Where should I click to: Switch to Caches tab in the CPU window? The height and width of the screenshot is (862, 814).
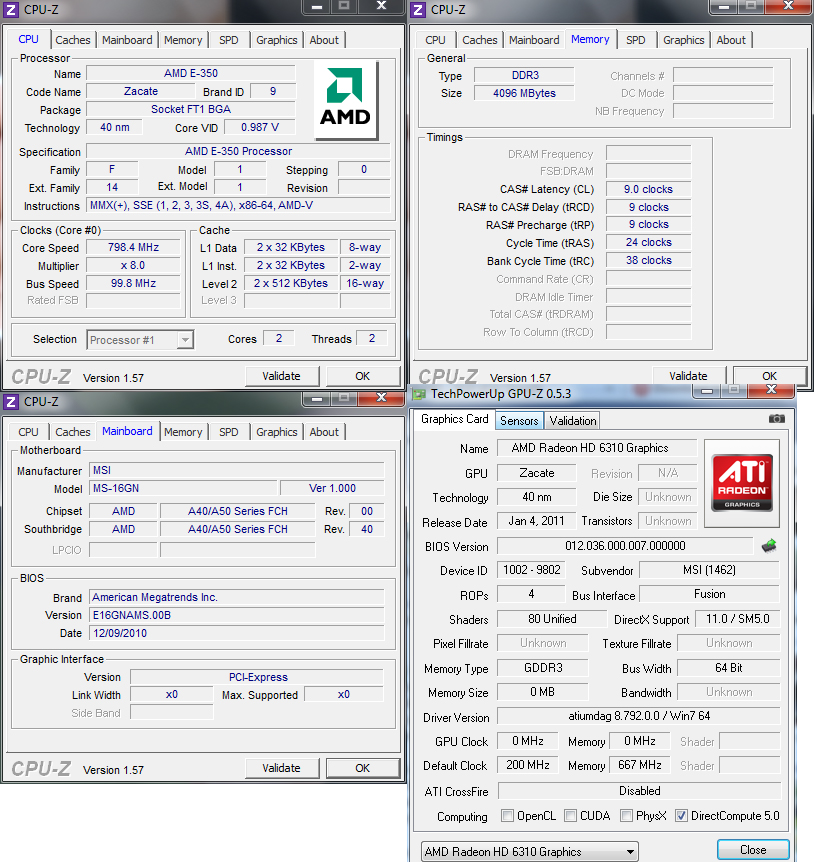[73, 40]
